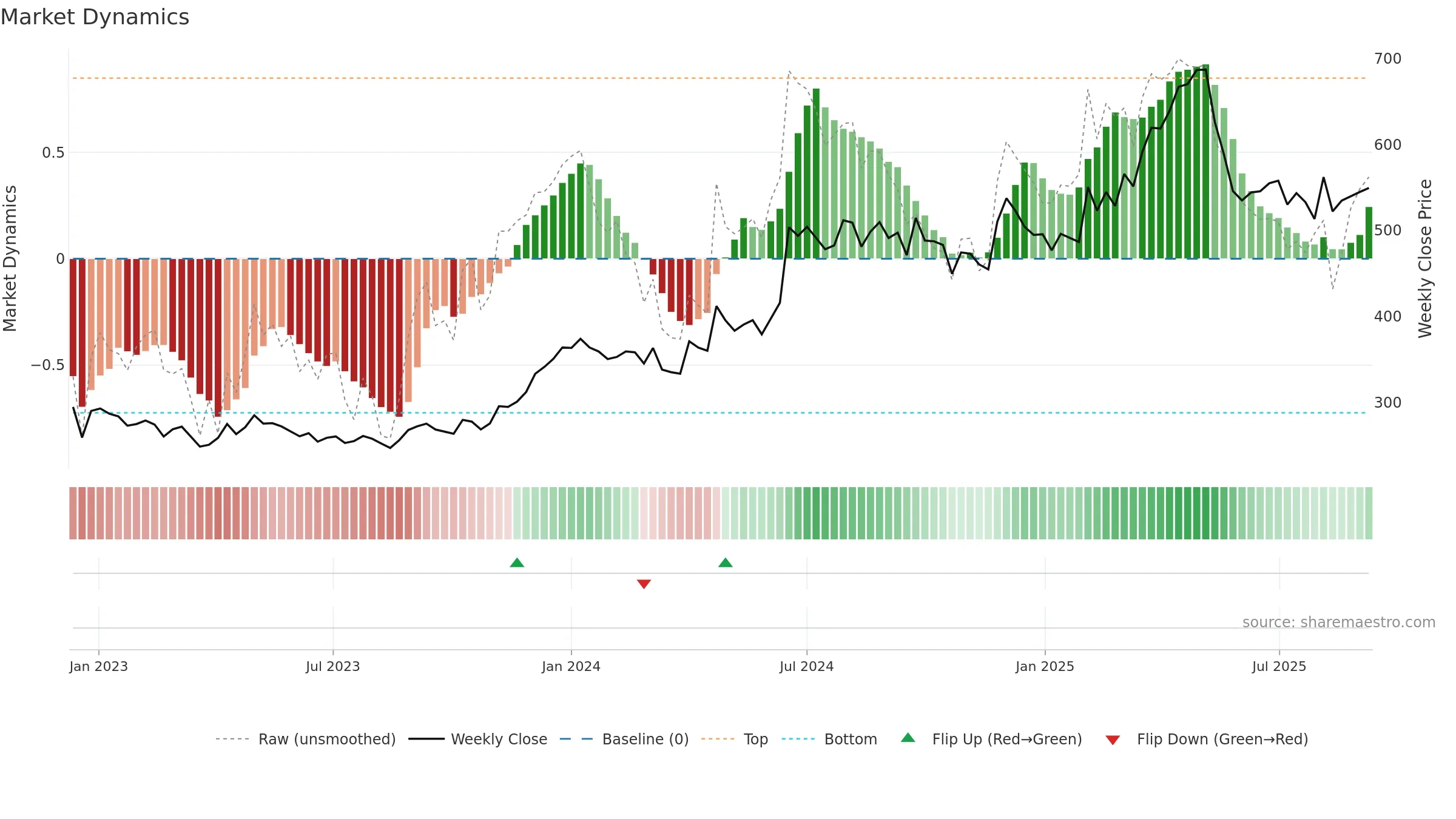Viewport: 1456px width, 819px height.
Task: Toggle the Weekly Close legend entry
Action: coord(478,739)
